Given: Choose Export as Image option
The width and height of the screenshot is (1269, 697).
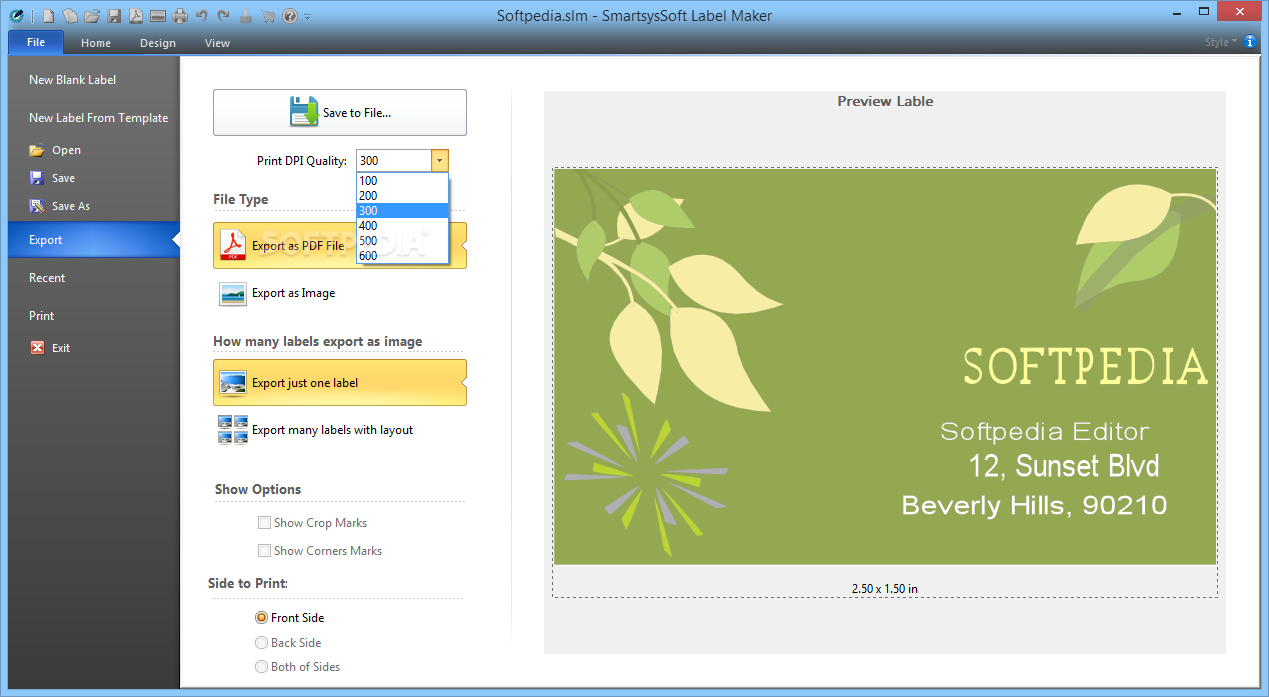Looking at the screenshot, I should [340, 293].
